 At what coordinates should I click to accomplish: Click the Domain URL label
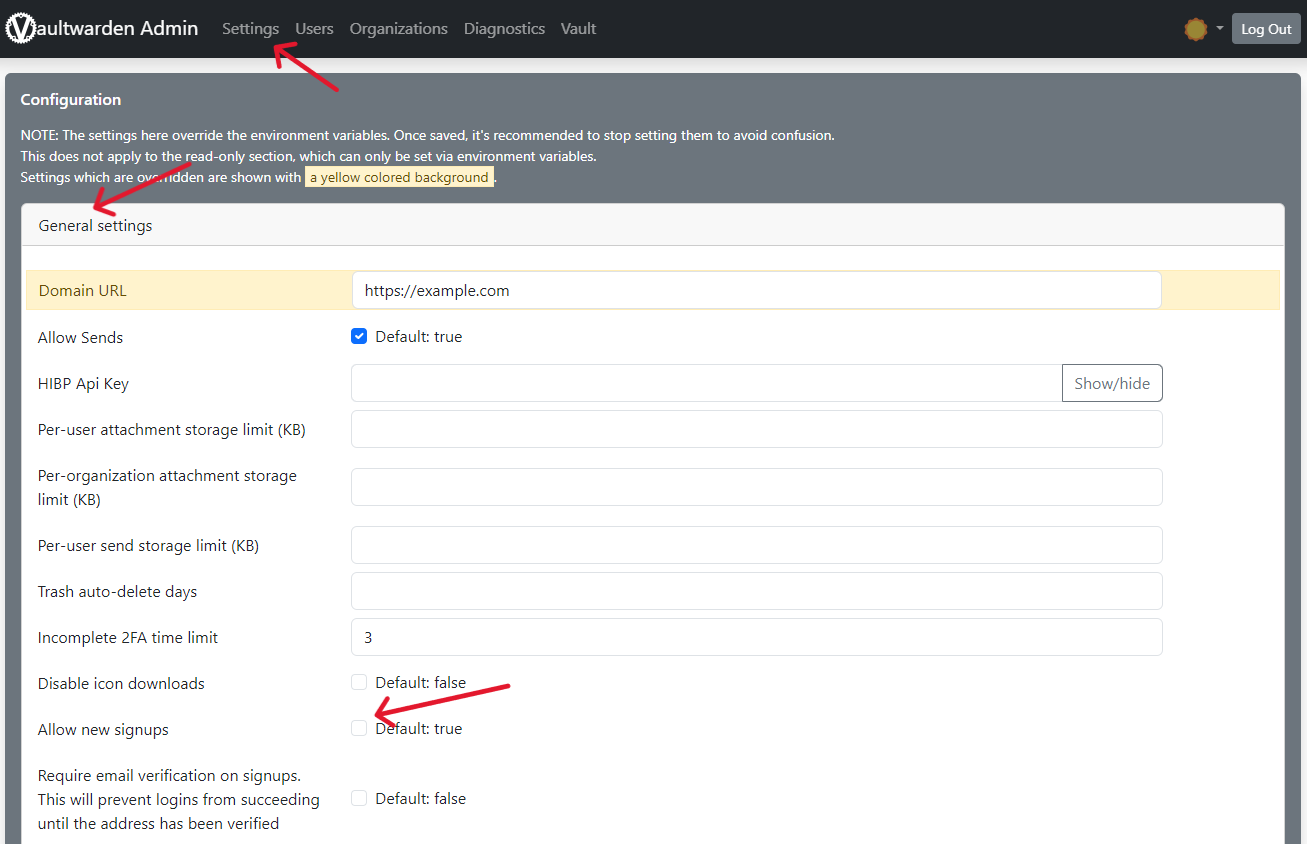coord(83,291)
